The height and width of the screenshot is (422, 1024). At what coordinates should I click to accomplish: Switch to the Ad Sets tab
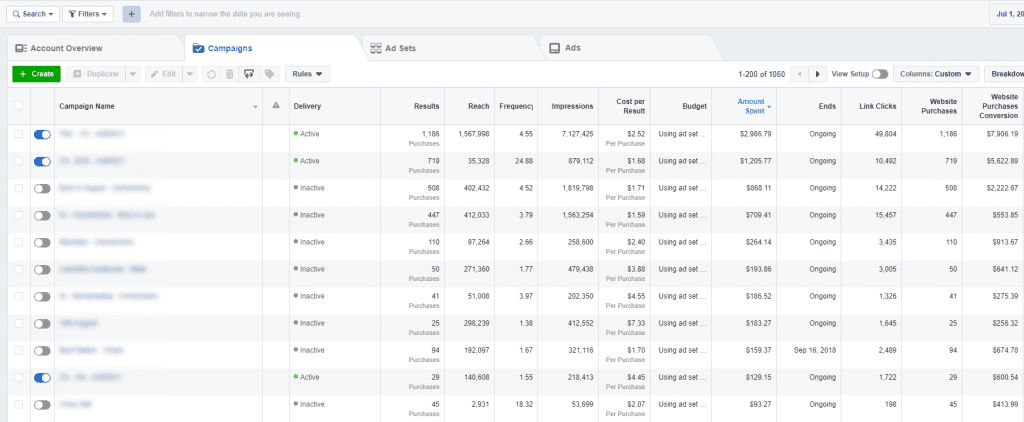(x=398, y=48)
